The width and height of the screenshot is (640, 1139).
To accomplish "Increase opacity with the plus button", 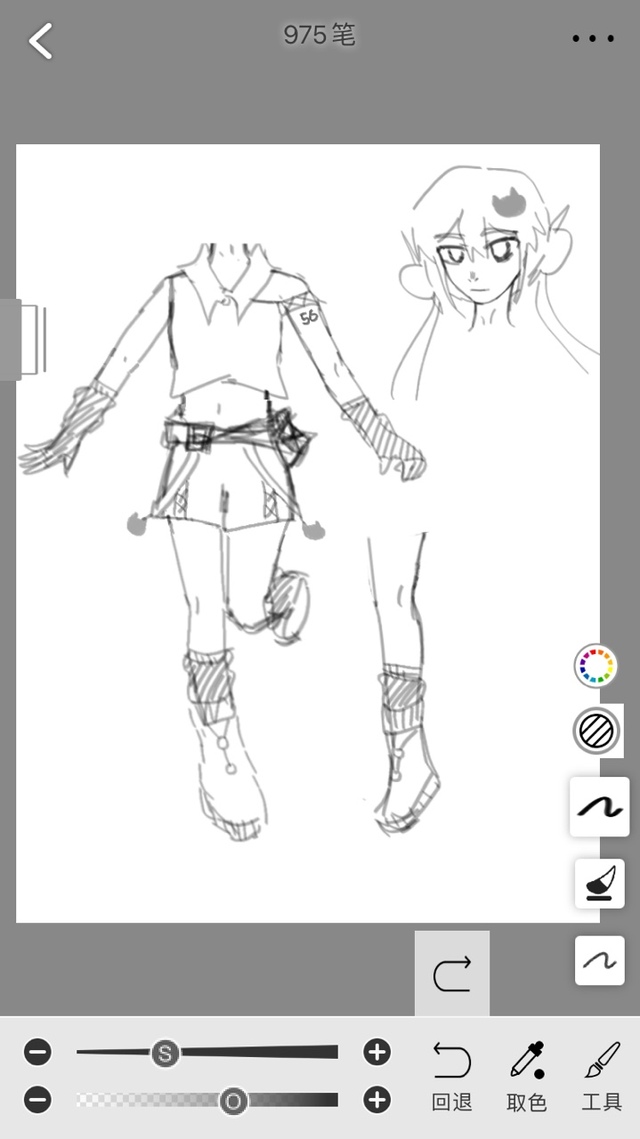I will (x=377, y=1101).
